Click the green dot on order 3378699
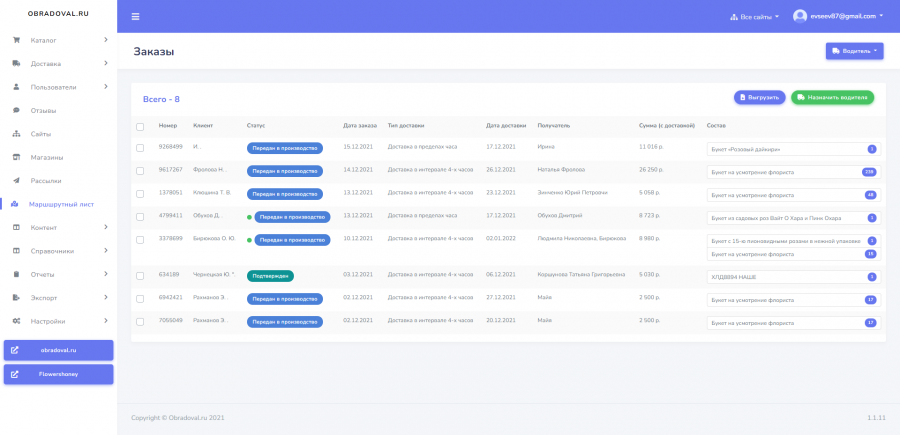900x435 pixels. pyautogui.click(x=249, y=240)
